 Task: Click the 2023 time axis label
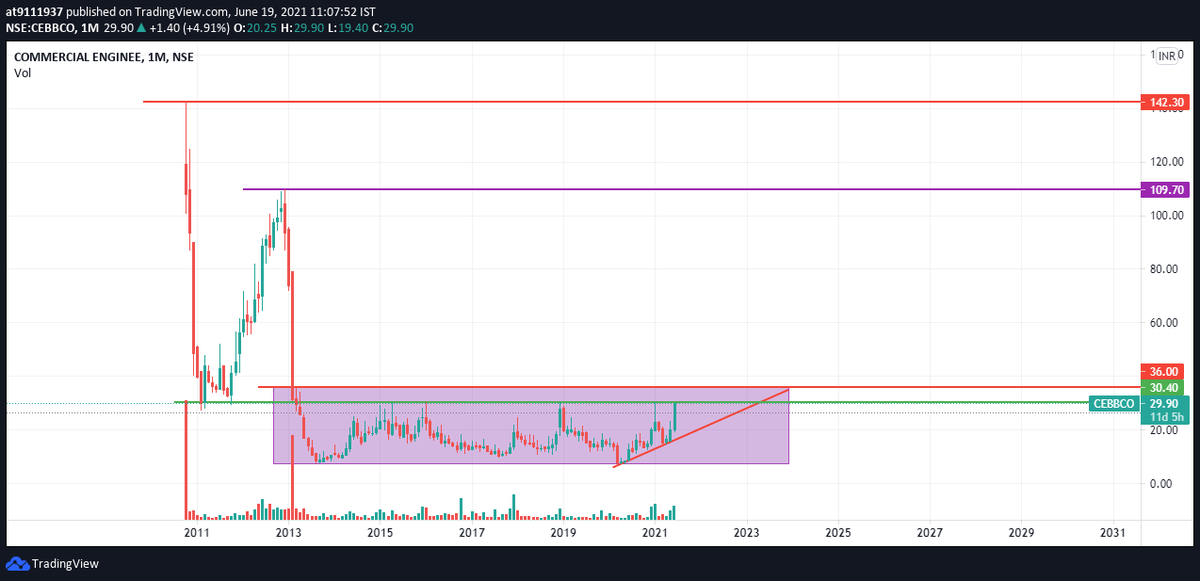[746, 533]
